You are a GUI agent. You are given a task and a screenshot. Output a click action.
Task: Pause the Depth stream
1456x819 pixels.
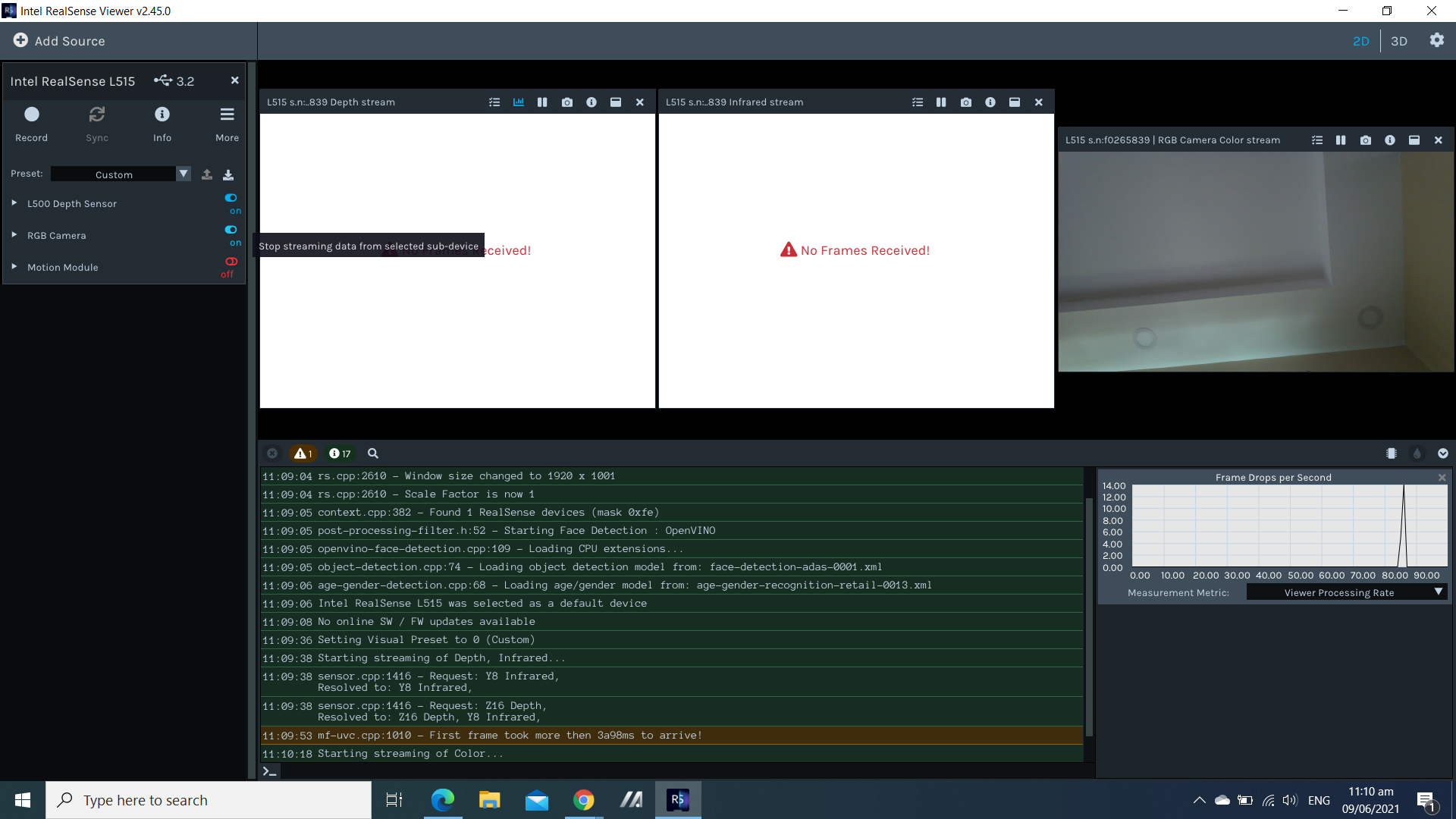coord(542,102)
